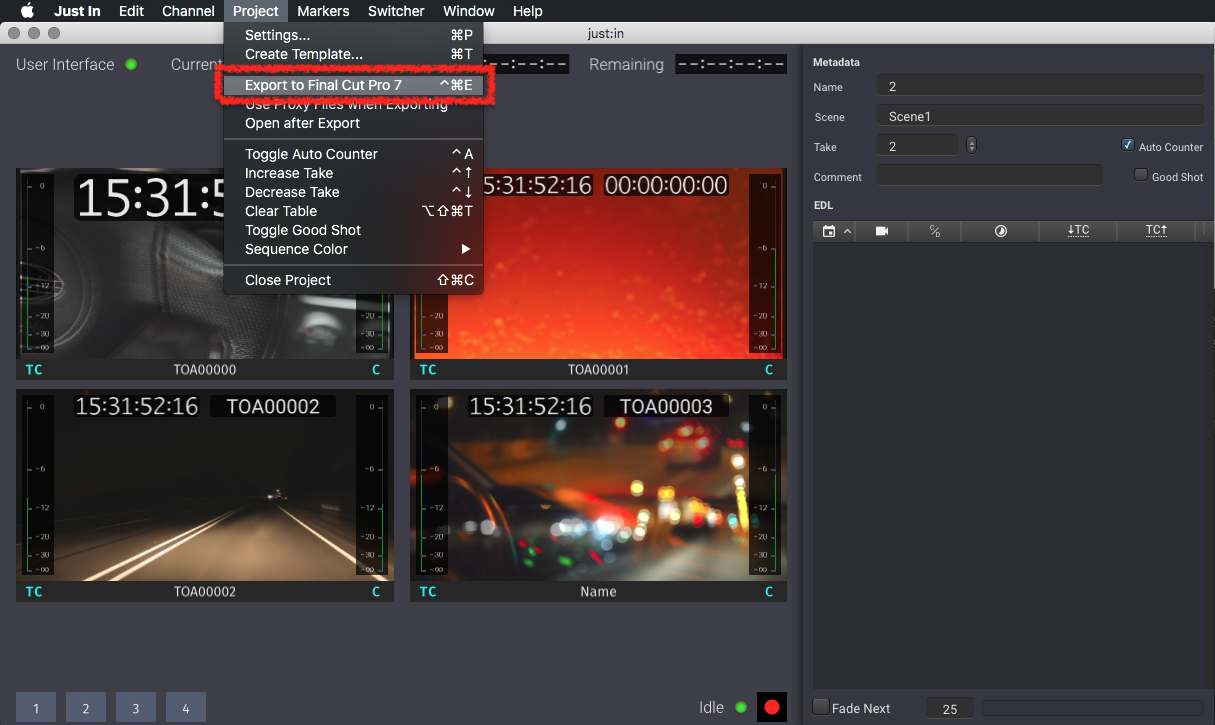Click the Take number field
This screenshot has height=725, width=1215.
pos(917,145)
